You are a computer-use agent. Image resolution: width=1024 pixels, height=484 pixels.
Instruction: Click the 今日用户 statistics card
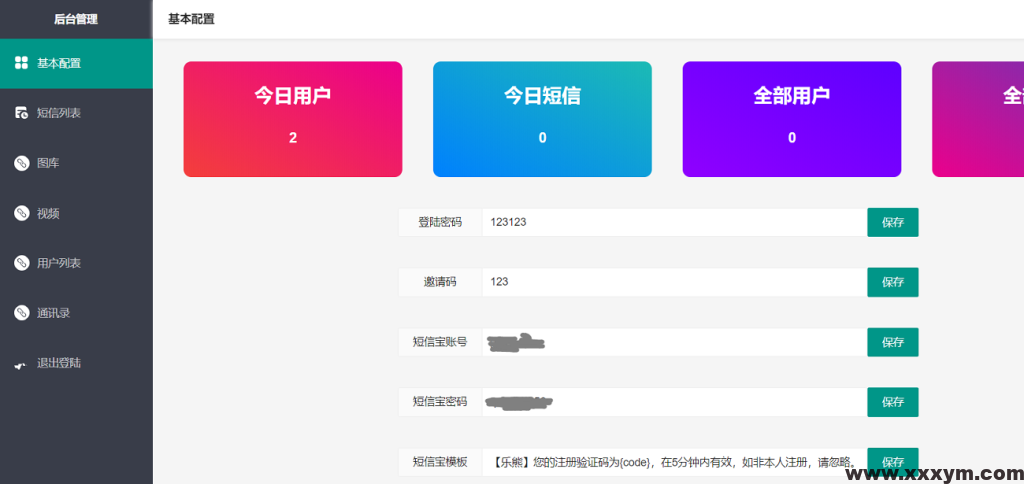pos(293,119)
